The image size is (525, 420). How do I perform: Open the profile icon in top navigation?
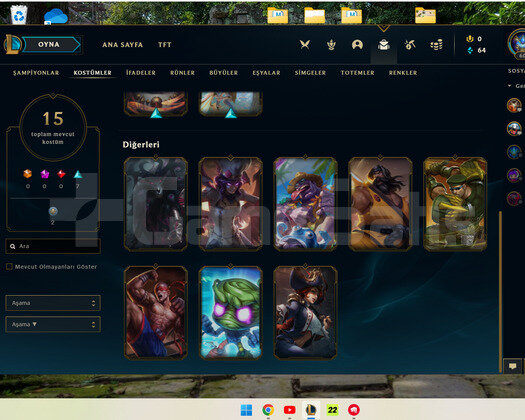[357, 45]
